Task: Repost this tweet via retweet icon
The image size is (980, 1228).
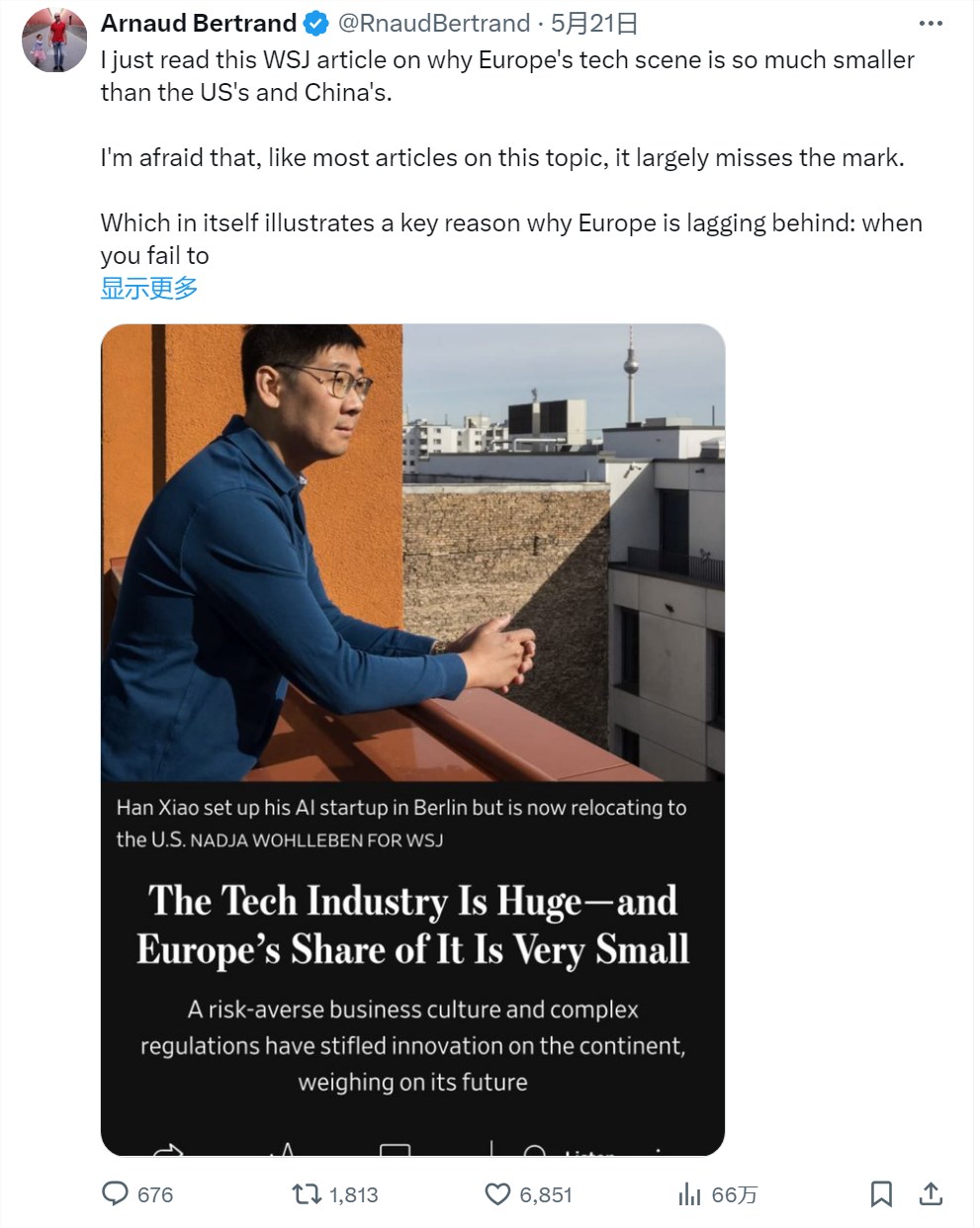Action: 307,1194
